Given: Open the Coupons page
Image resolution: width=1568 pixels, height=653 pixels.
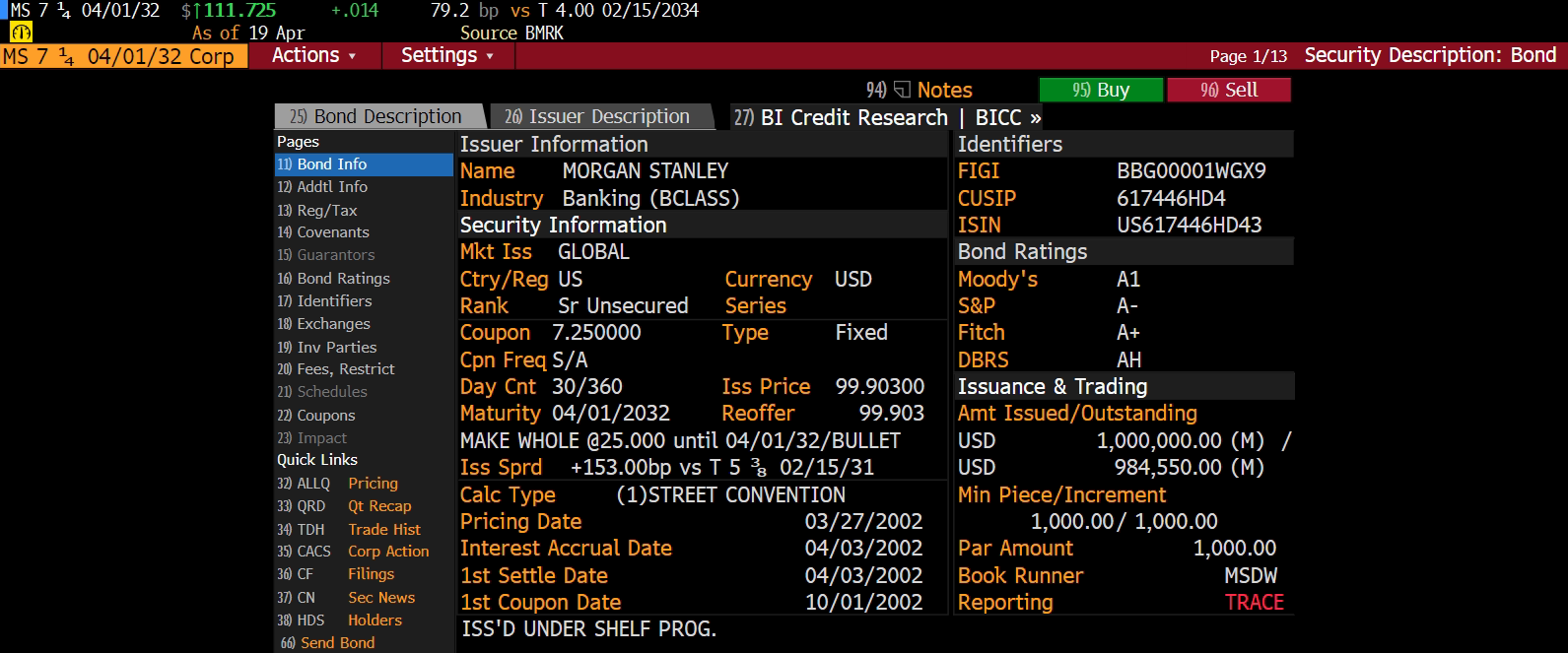Looking at the screenshot, I should (364, 416).
